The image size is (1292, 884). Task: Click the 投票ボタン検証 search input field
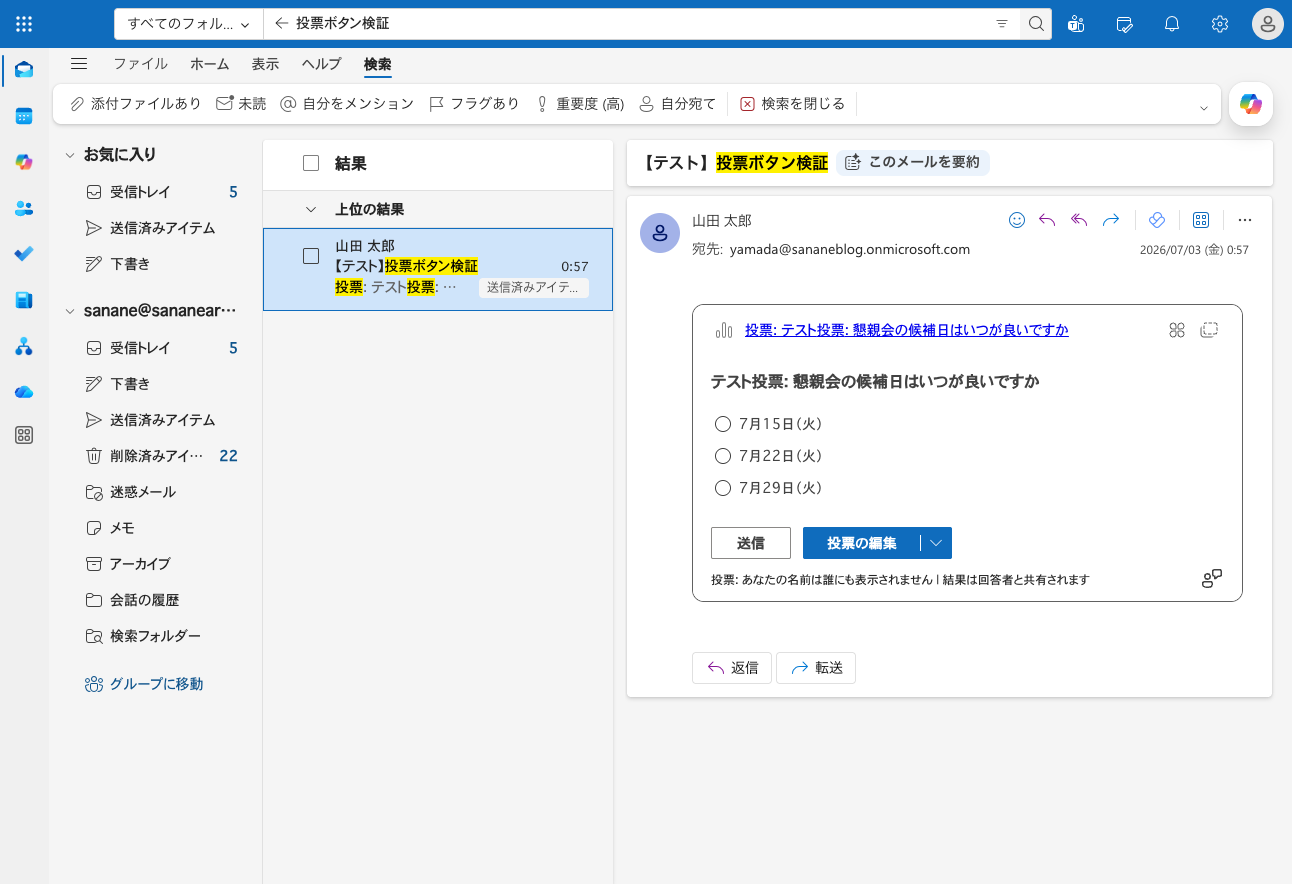[640, 24]
